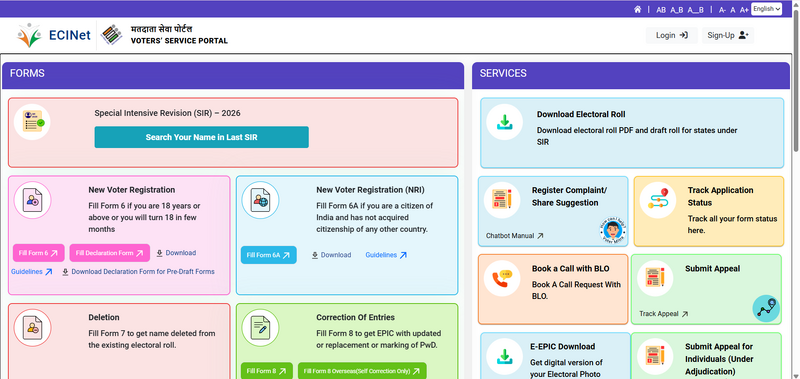The width and height of the screenshot is (800, 379).
Task: Click the Deletion card round icon
Action: click(x=32, y=327)
